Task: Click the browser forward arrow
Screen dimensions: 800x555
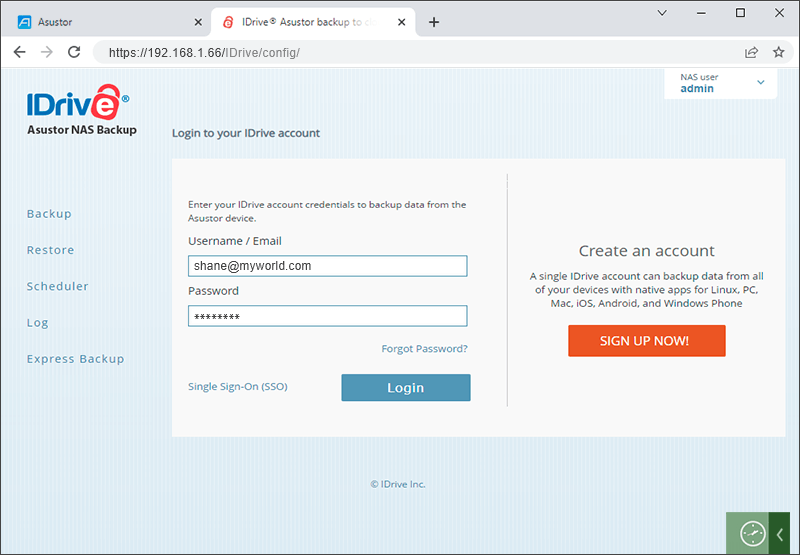Action: click(47, 52)
